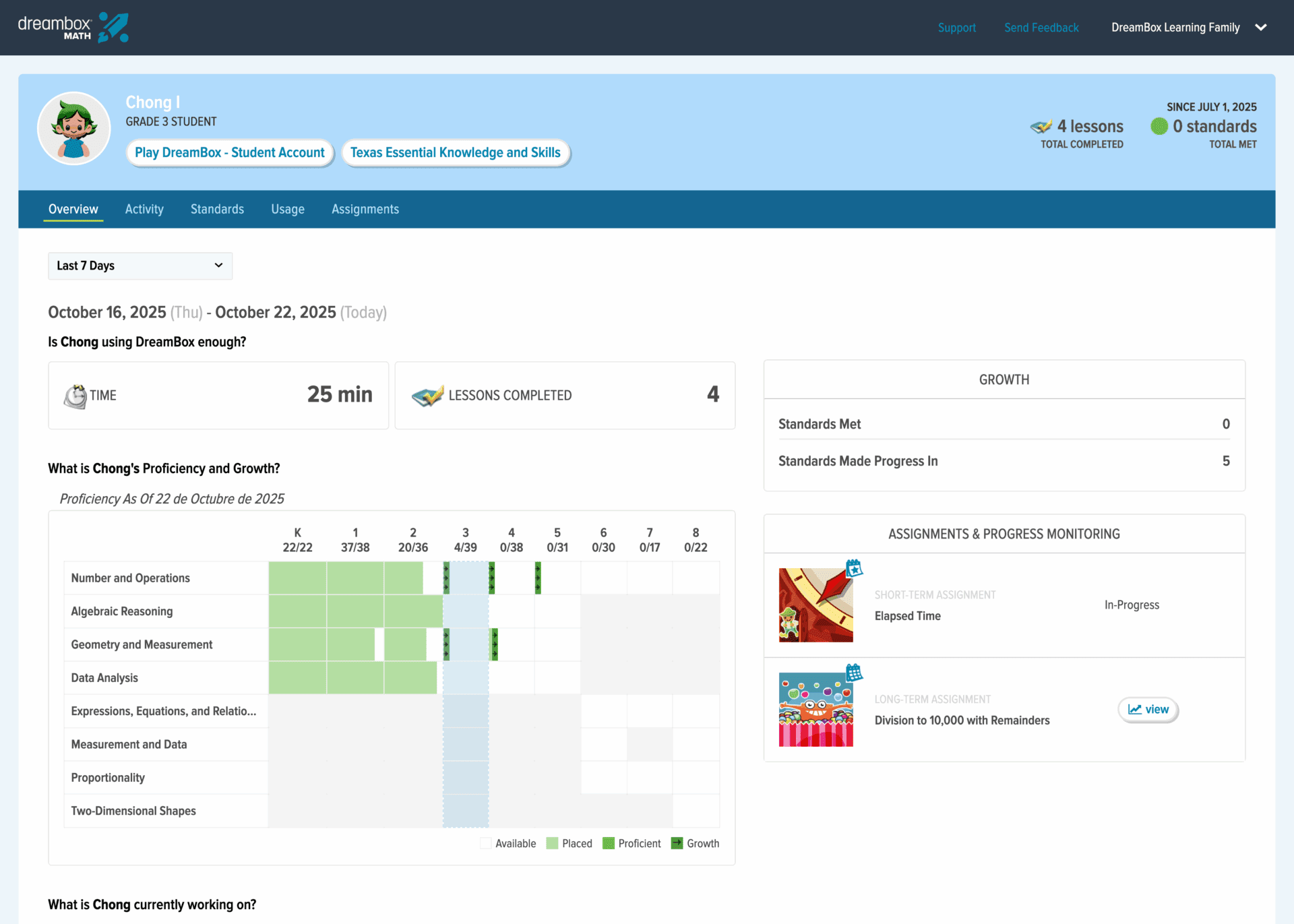The width and height of the screenshot is (1294, 924).
Task: Open the Last 7 Days date range dropdown
Action: click(x=140, y=266)
